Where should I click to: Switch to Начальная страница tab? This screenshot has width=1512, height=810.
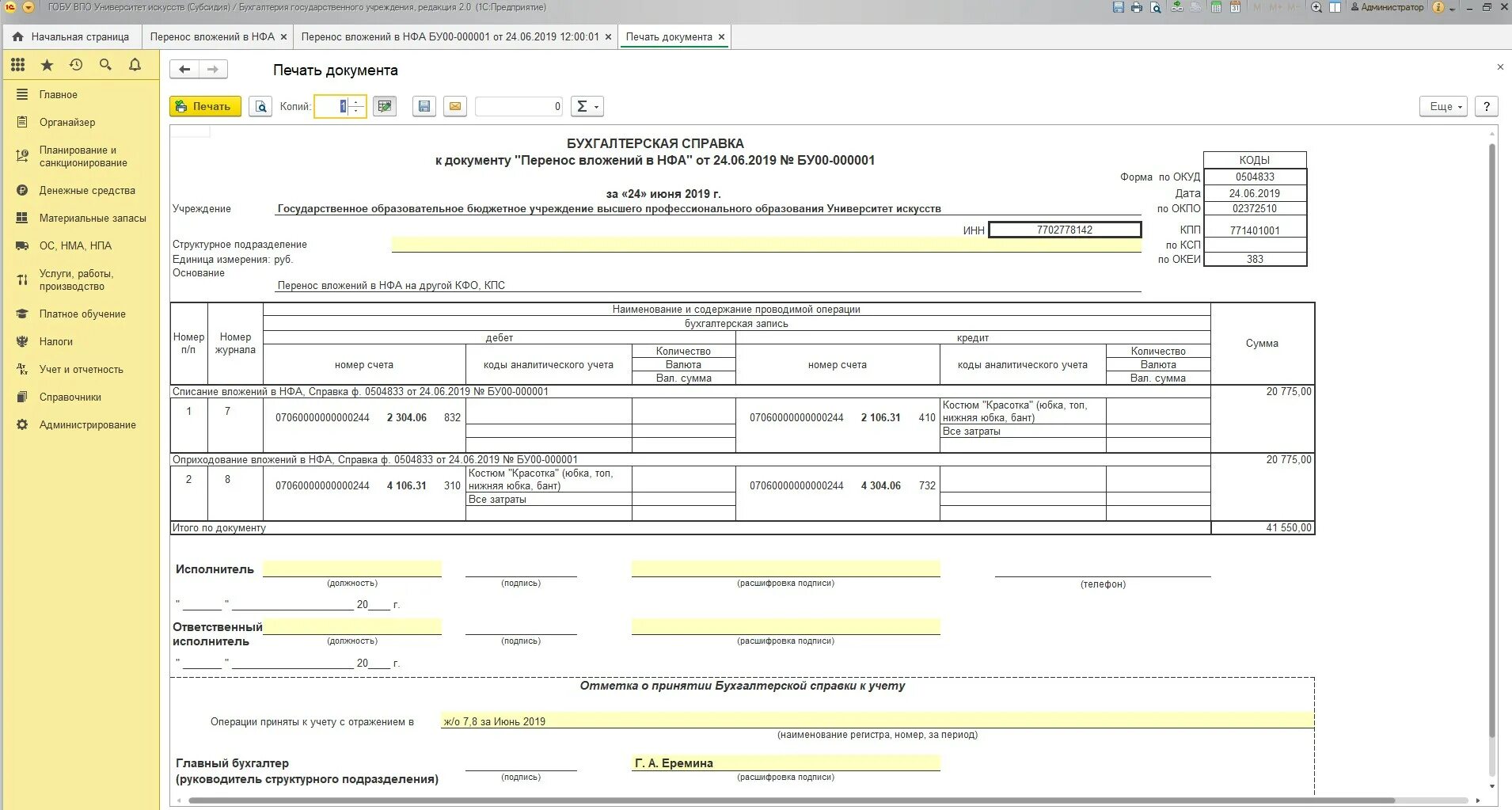[x=72, y=36]
